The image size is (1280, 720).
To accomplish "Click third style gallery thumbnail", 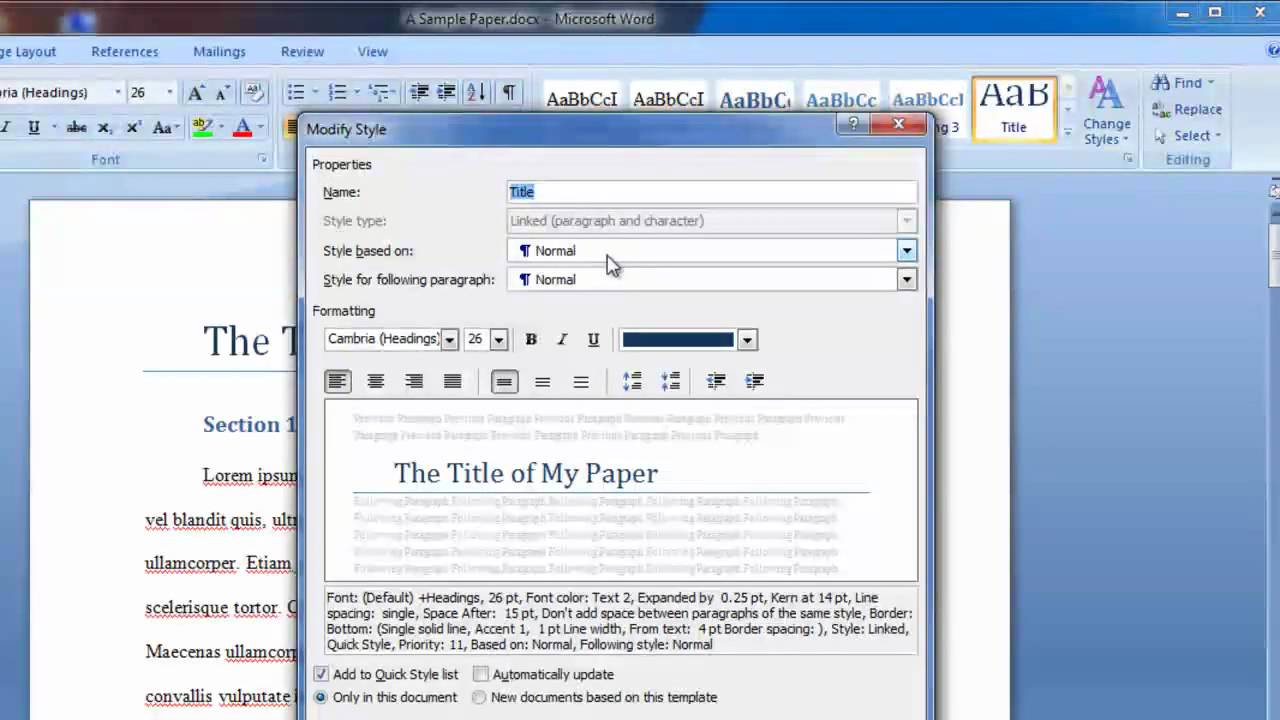I will (755, 99).
